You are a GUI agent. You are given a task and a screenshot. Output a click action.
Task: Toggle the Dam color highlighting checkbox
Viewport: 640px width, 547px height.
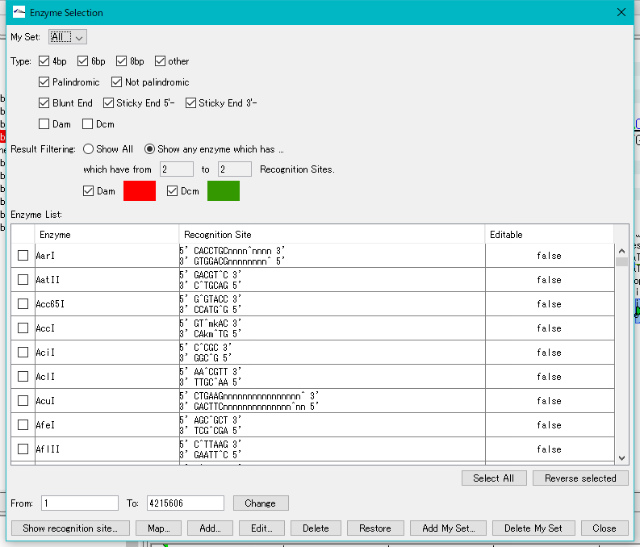(x=88, y=191)
